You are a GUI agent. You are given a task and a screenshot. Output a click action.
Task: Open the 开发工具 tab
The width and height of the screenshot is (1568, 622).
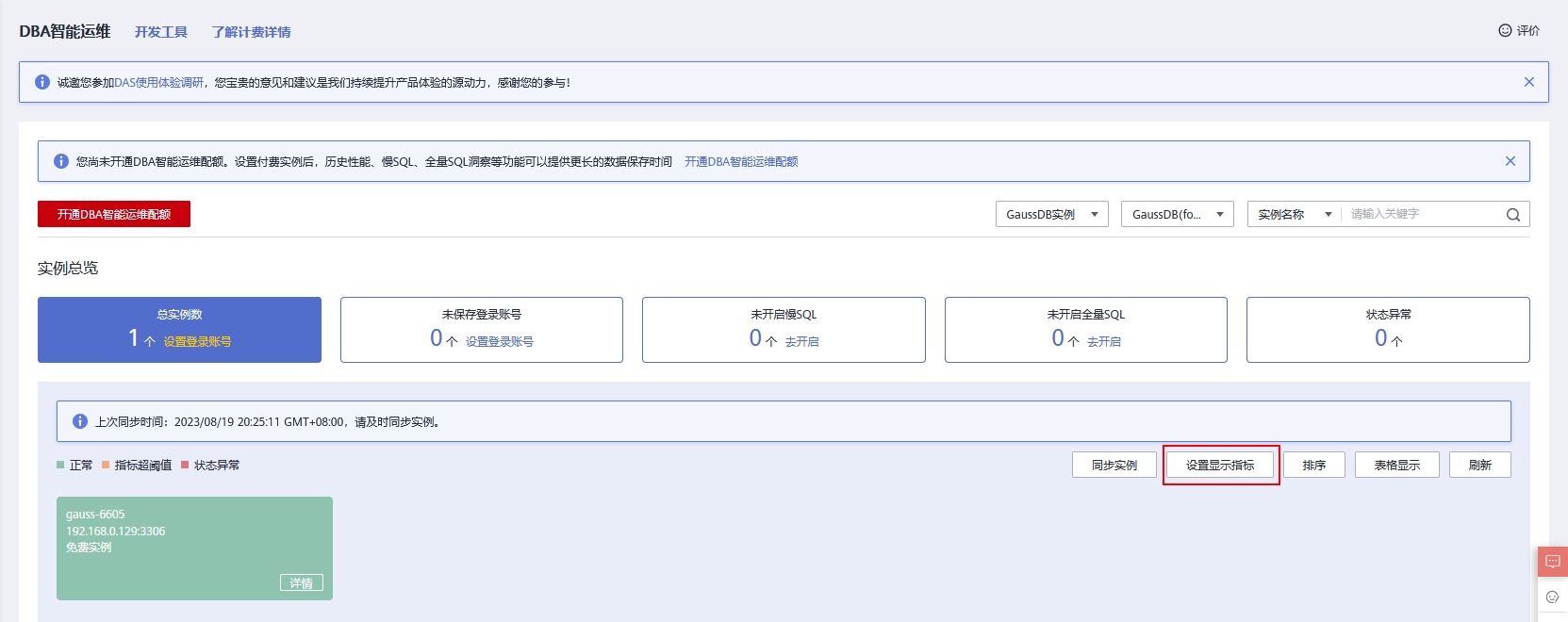click(161, 32)
